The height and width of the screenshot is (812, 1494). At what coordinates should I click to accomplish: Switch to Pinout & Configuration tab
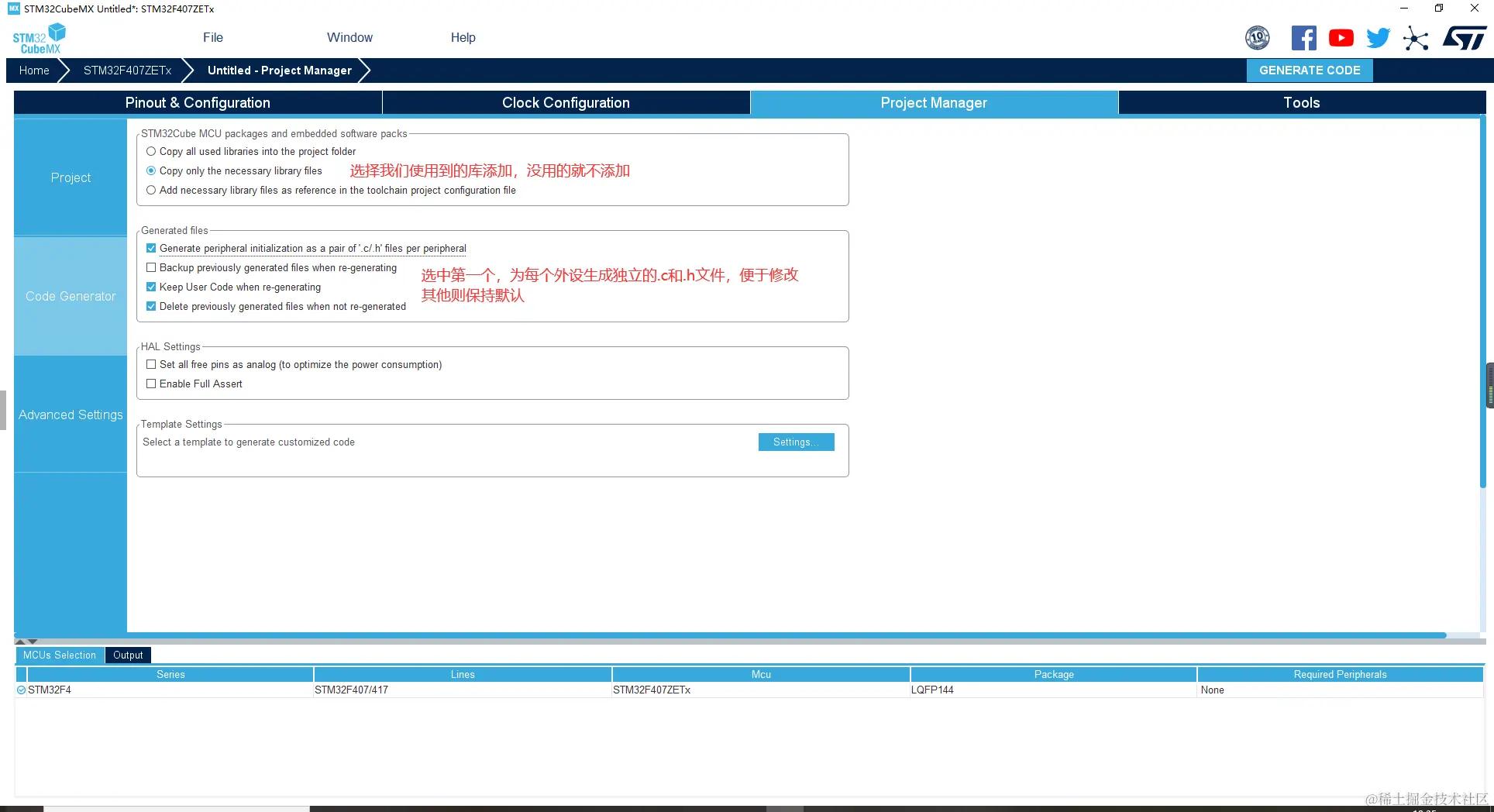[x=198, y=102]
